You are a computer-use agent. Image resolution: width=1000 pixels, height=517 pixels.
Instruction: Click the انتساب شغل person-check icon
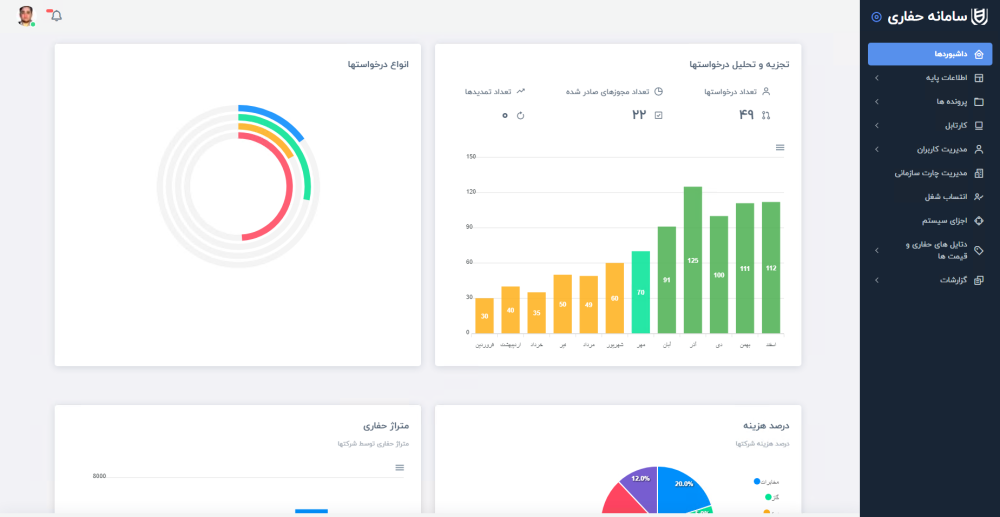coord(979,197)
